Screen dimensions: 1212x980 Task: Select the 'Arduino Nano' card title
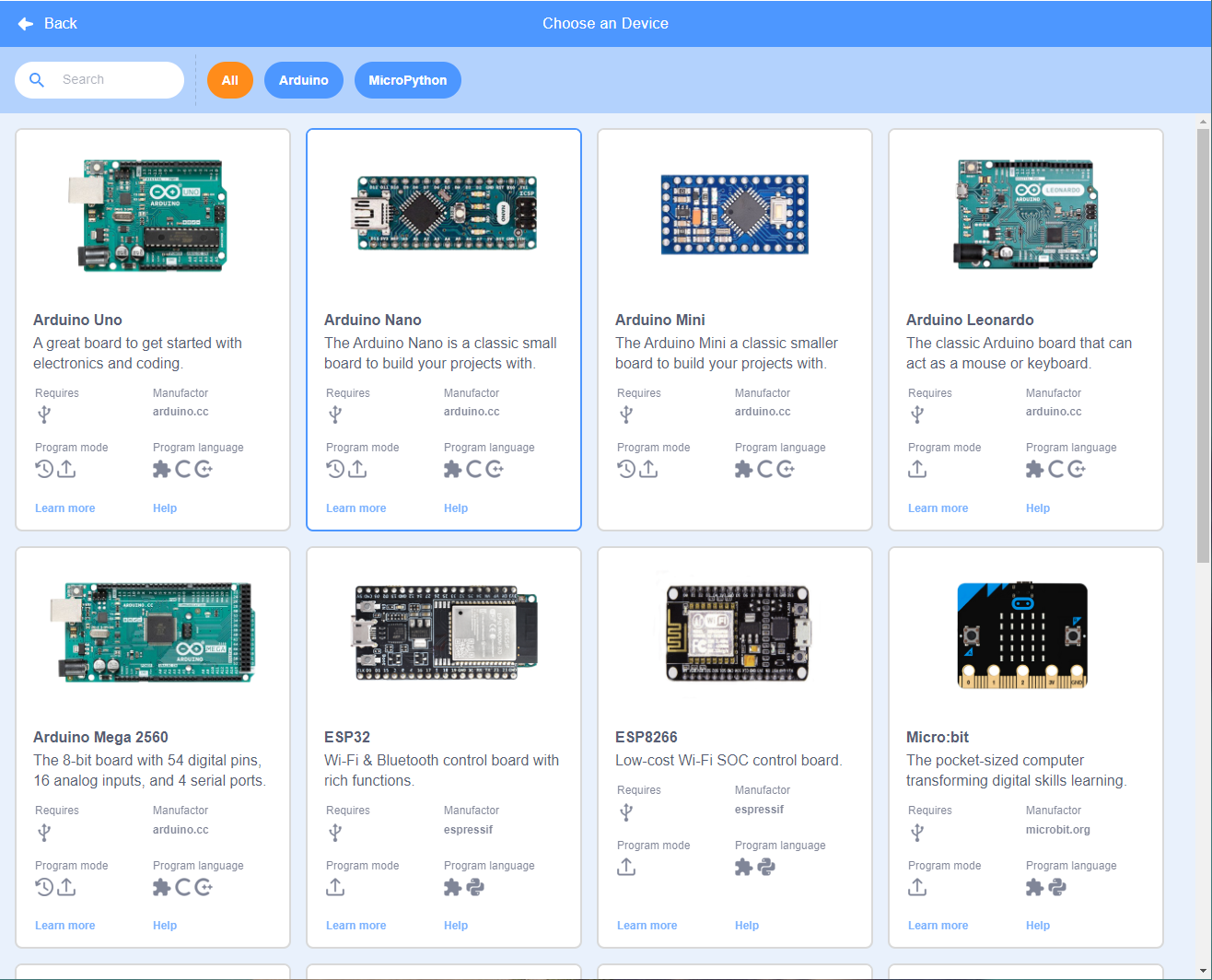[373, 321]
